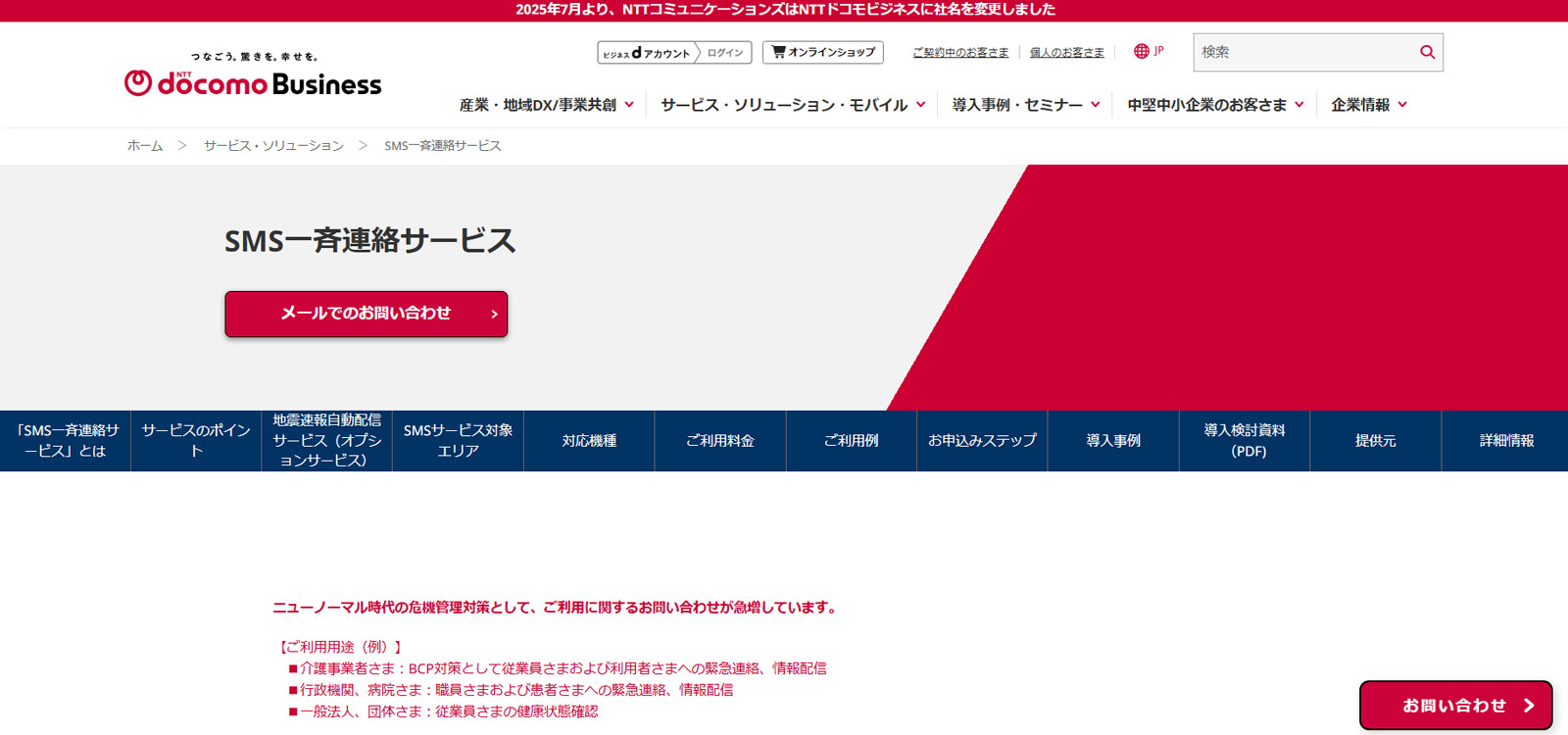Open the オンラインショップ cart button
The height and width of the screenshot is (735, 1568).
click(x=823, y=52)
